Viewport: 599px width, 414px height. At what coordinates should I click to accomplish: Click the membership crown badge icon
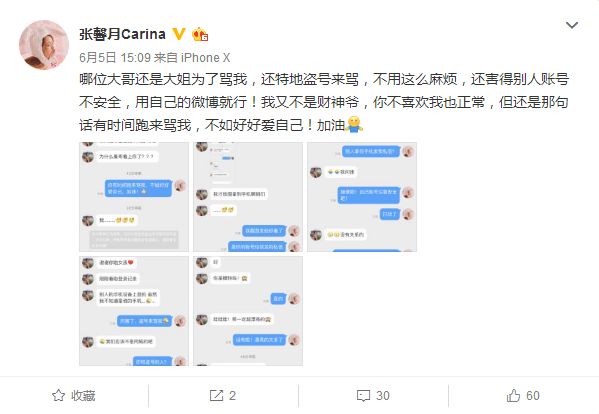tap(200, 34)
